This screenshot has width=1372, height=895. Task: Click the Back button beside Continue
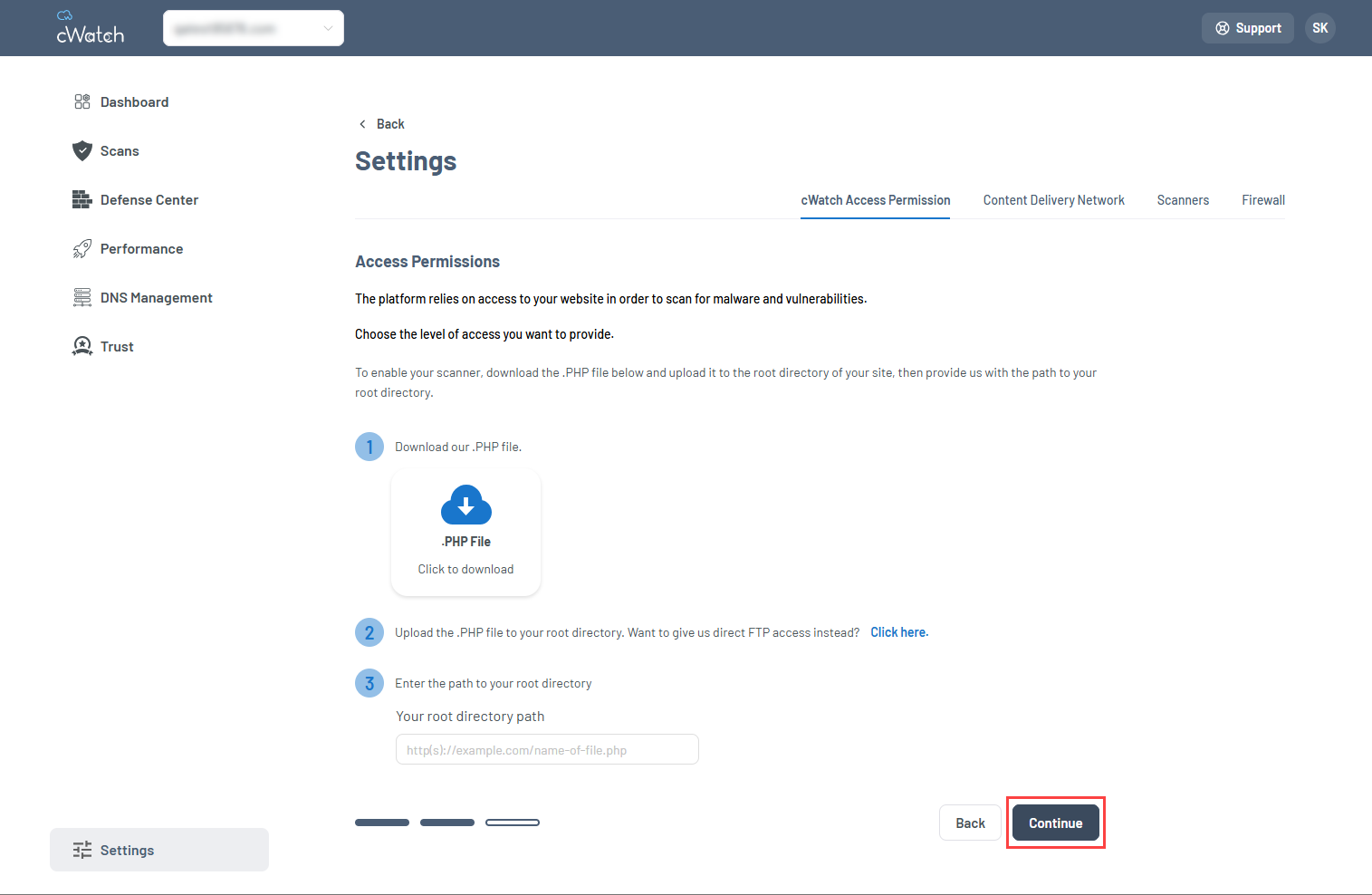pos(970,823)
